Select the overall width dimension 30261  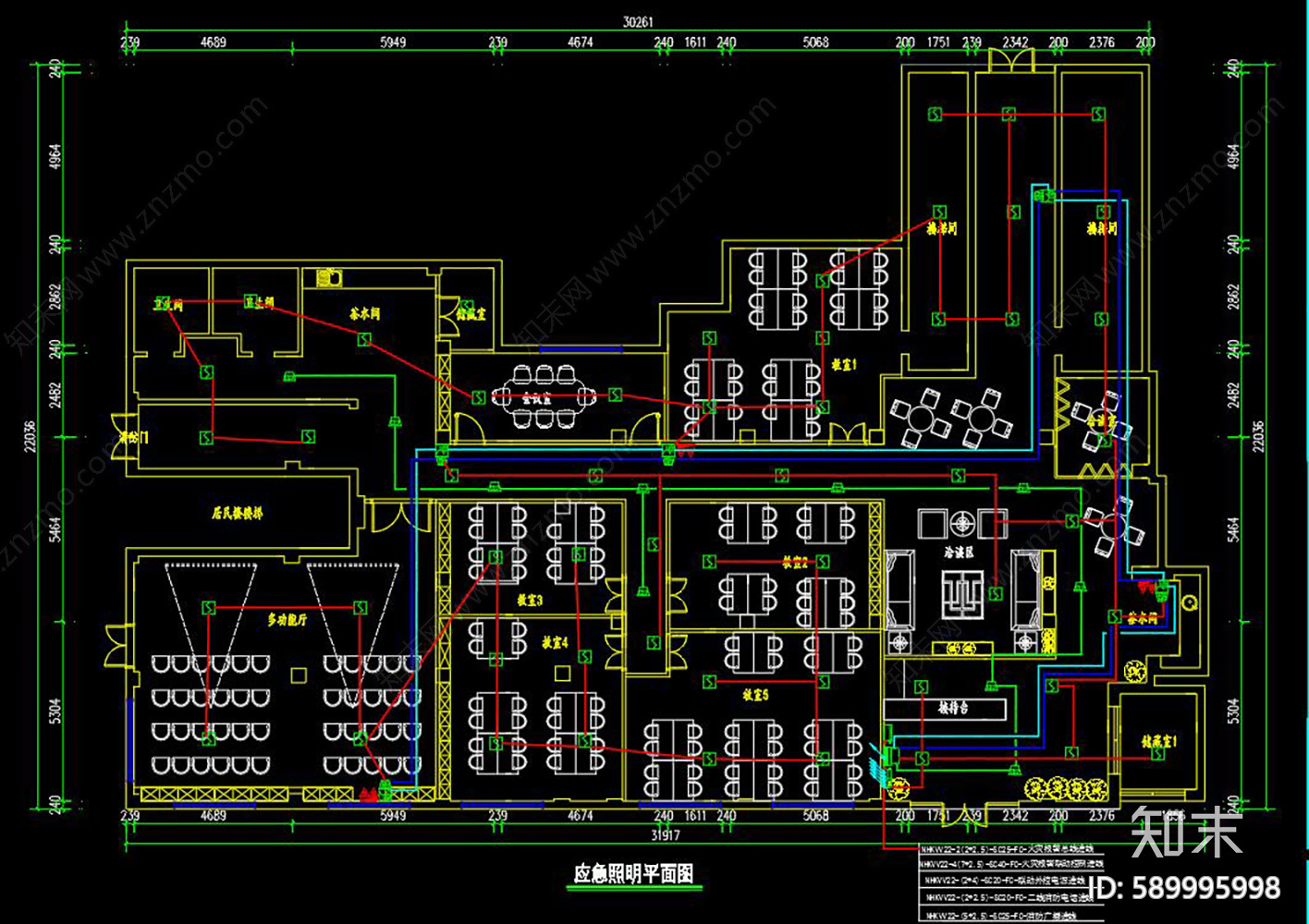[638, 21]
